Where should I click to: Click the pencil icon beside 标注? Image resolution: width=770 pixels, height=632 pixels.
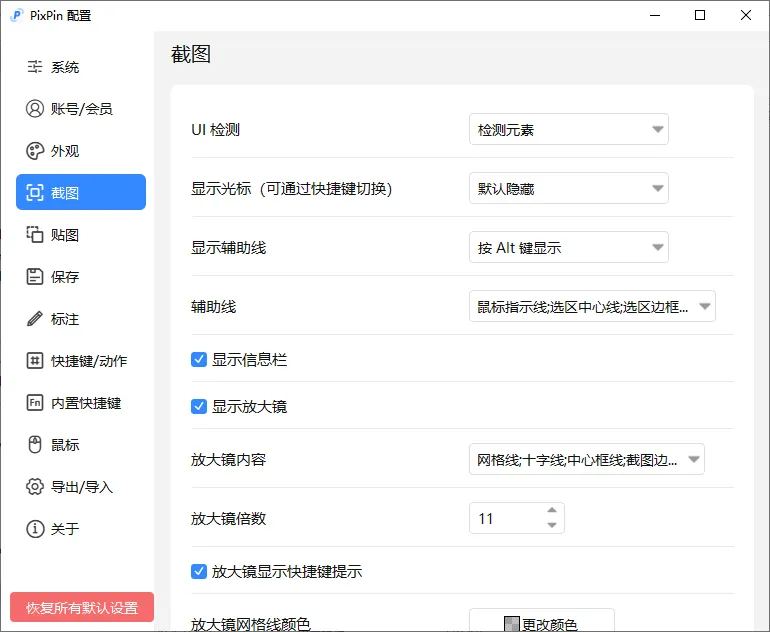(x=35, y=319)
